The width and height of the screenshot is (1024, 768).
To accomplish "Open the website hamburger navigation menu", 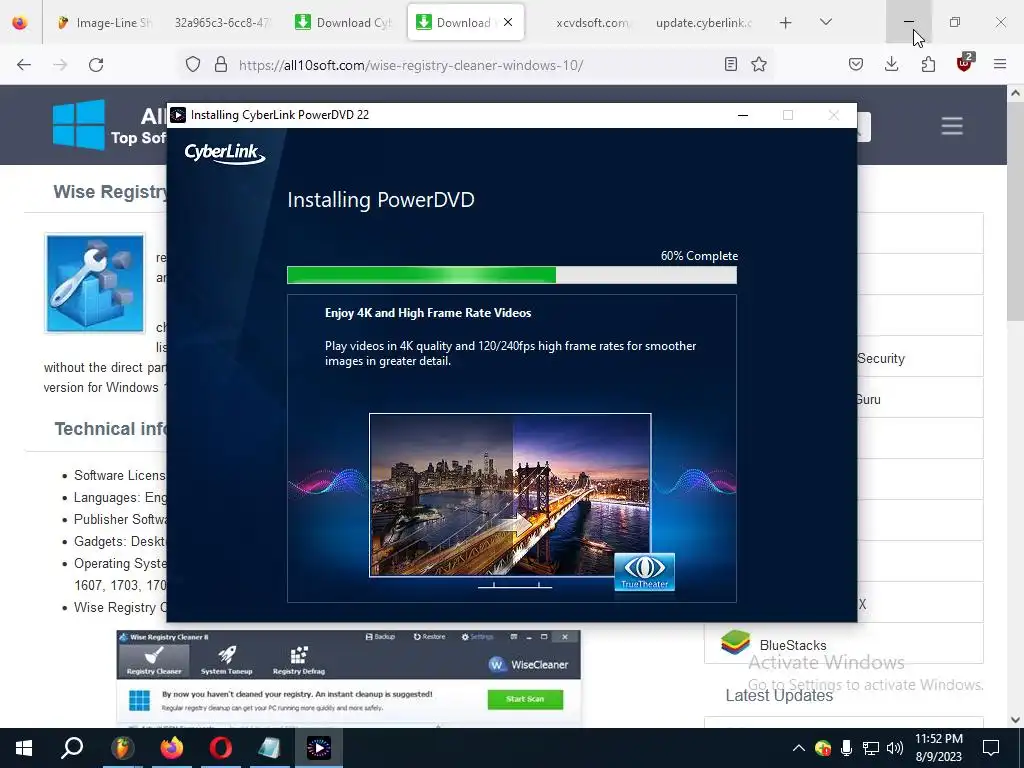I will pos(952,126).
